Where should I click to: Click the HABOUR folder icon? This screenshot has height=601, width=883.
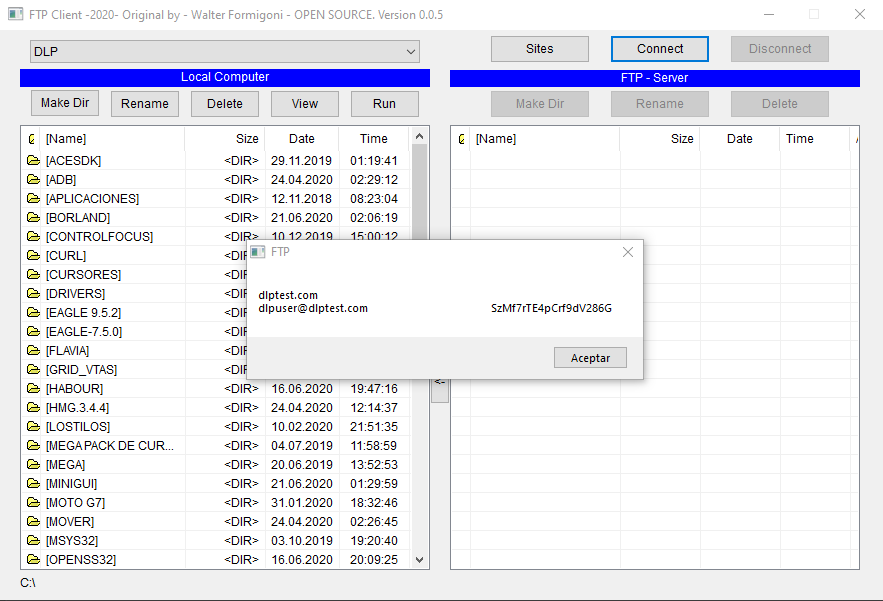(x=33, y=389)
